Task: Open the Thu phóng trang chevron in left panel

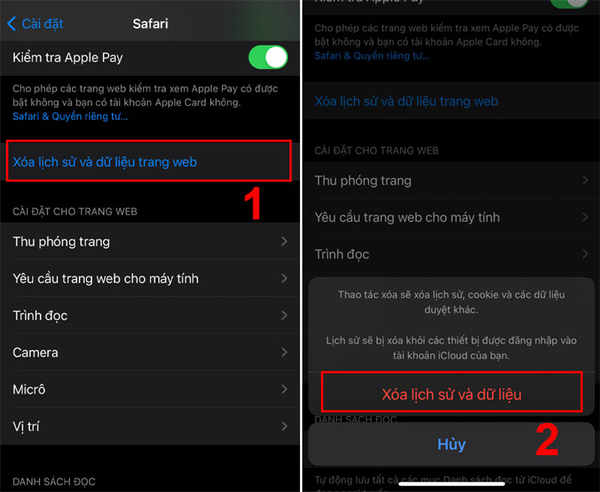Action: [284, 241]
